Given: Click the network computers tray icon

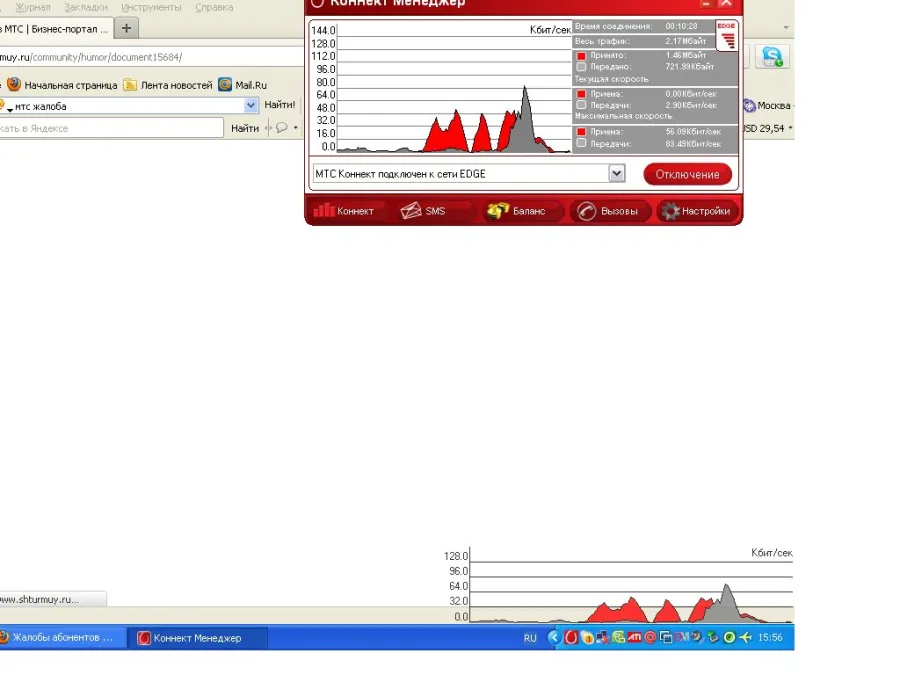Looking at the screenshot, I should pyautogui.click(x=603, y=637).
